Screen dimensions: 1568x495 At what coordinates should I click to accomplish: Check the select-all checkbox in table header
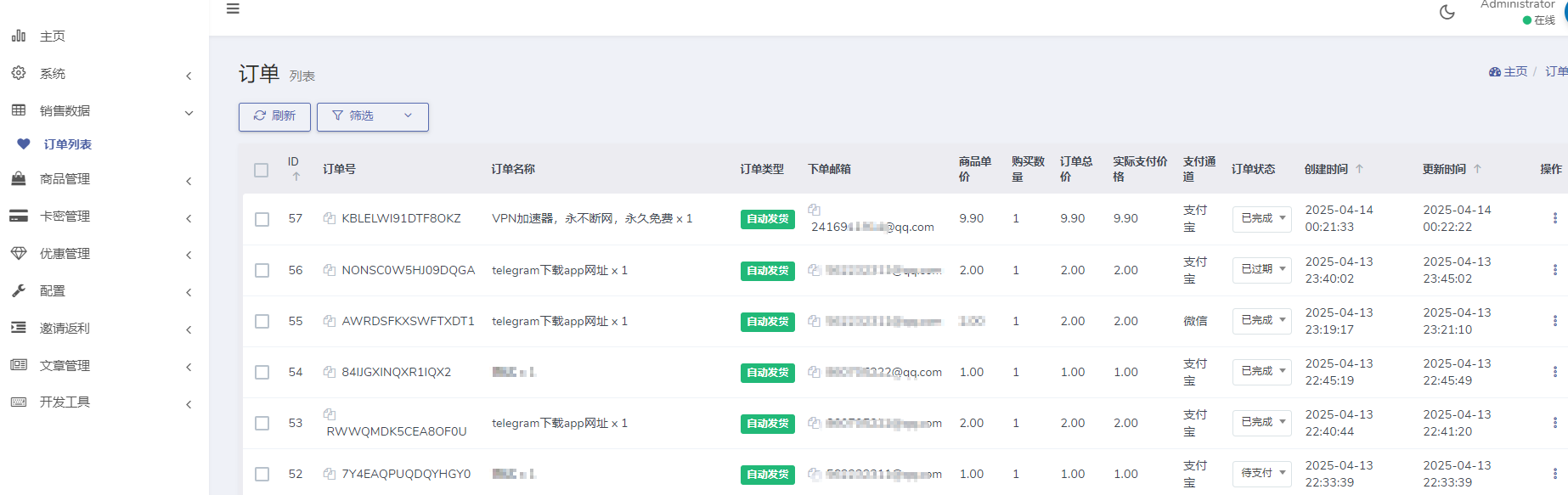click(262, 170)
